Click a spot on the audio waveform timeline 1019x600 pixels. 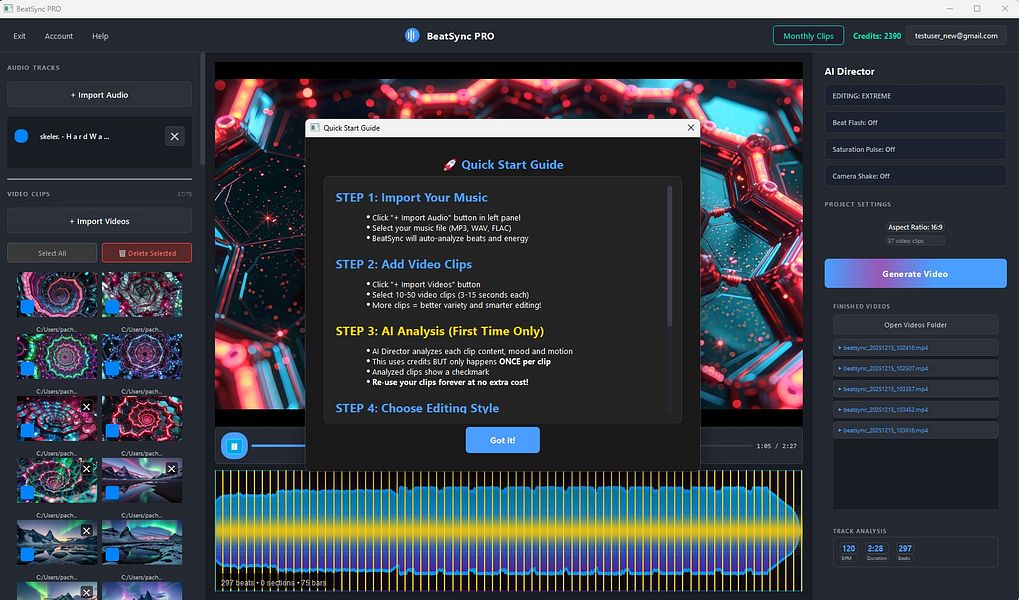[500, 530]
